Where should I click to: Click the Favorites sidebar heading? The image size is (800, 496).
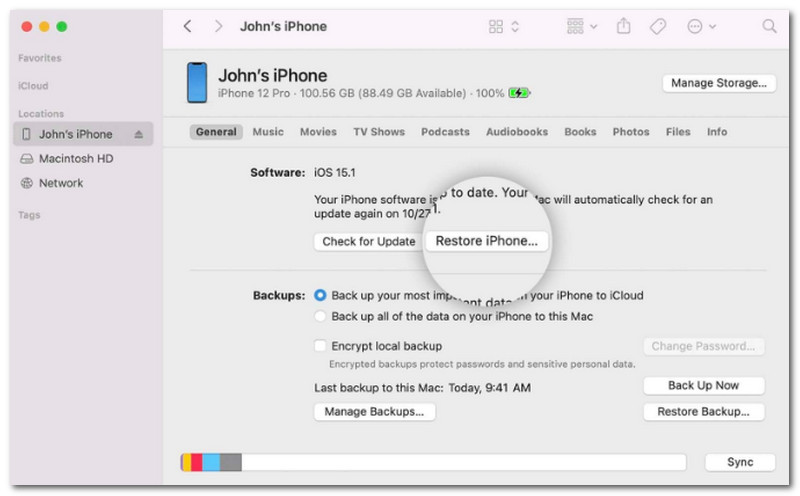(x=40, y=58)
